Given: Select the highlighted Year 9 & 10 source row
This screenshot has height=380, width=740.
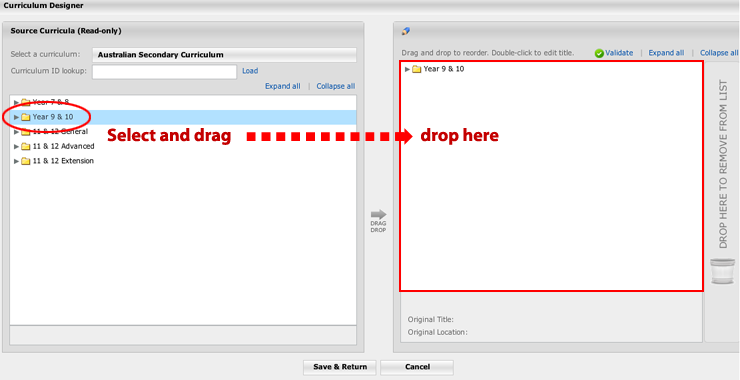Looking at the screenshot, I should point(183,117).
